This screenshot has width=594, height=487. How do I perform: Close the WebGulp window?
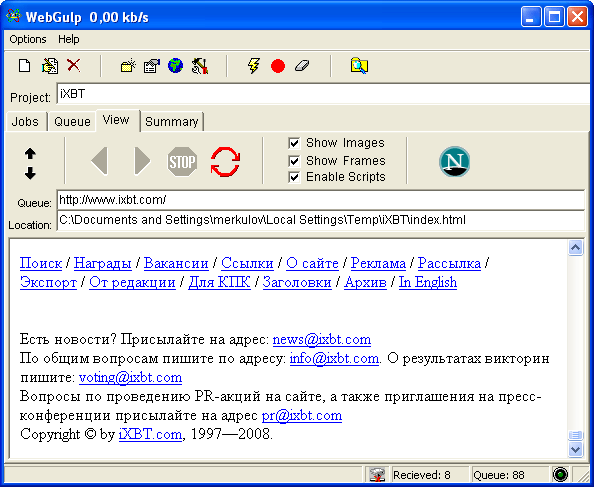point(577,17)
